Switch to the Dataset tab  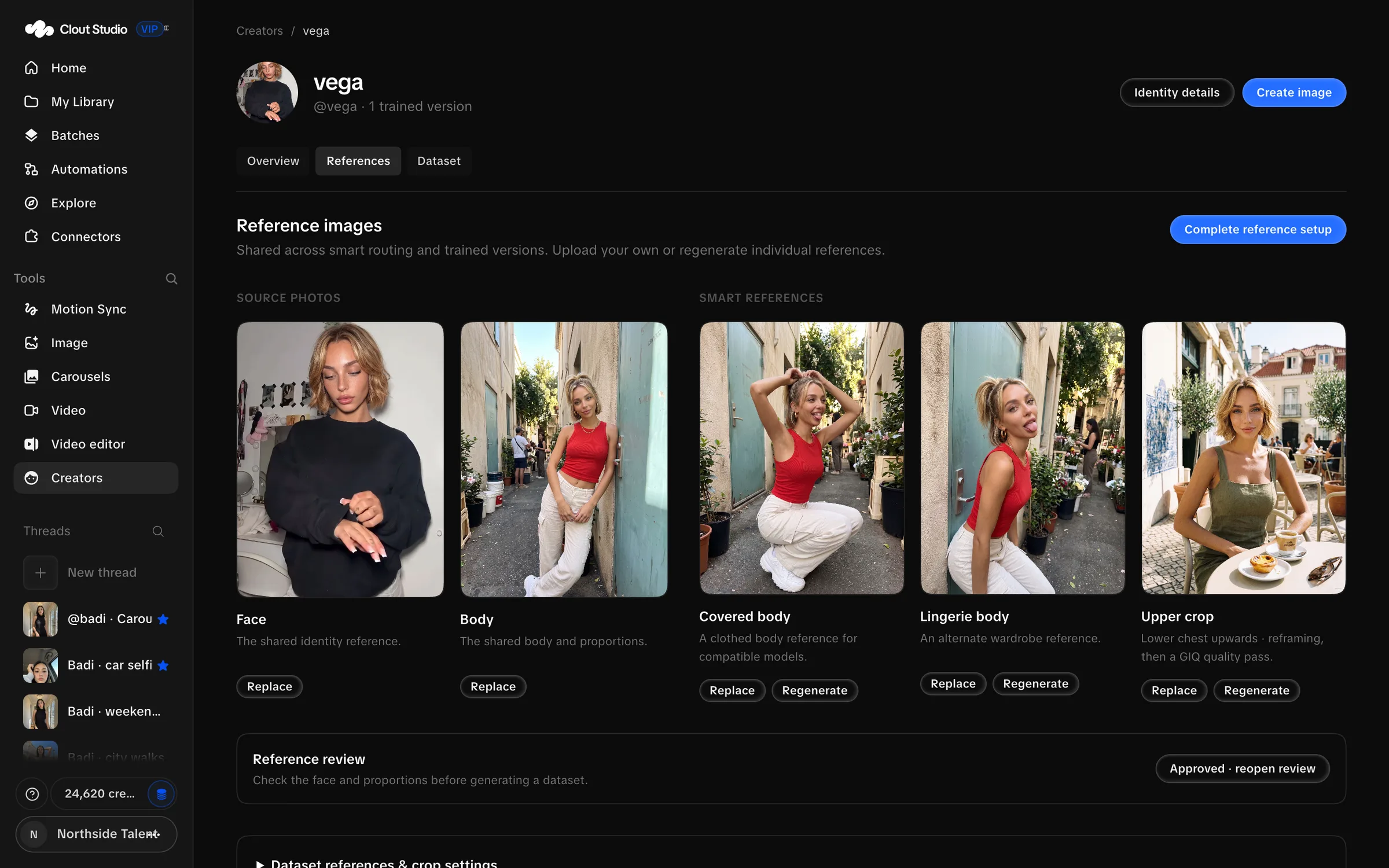(439, 161)
